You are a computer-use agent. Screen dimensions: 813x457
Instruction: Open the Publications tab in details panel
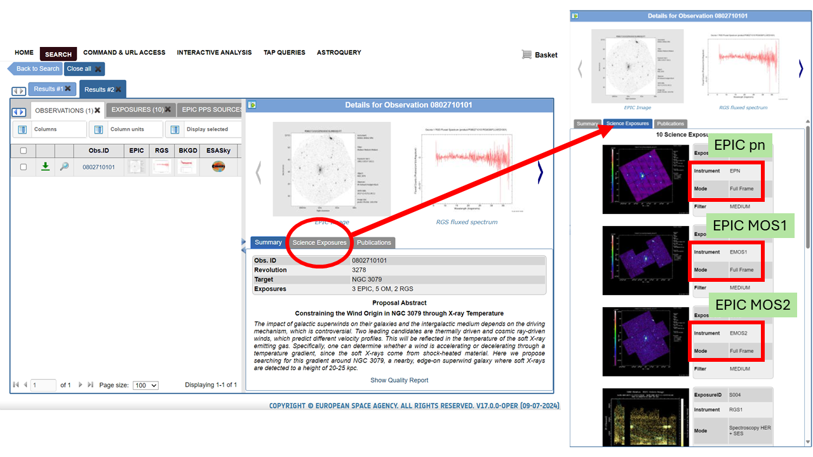tap(374, 242)
